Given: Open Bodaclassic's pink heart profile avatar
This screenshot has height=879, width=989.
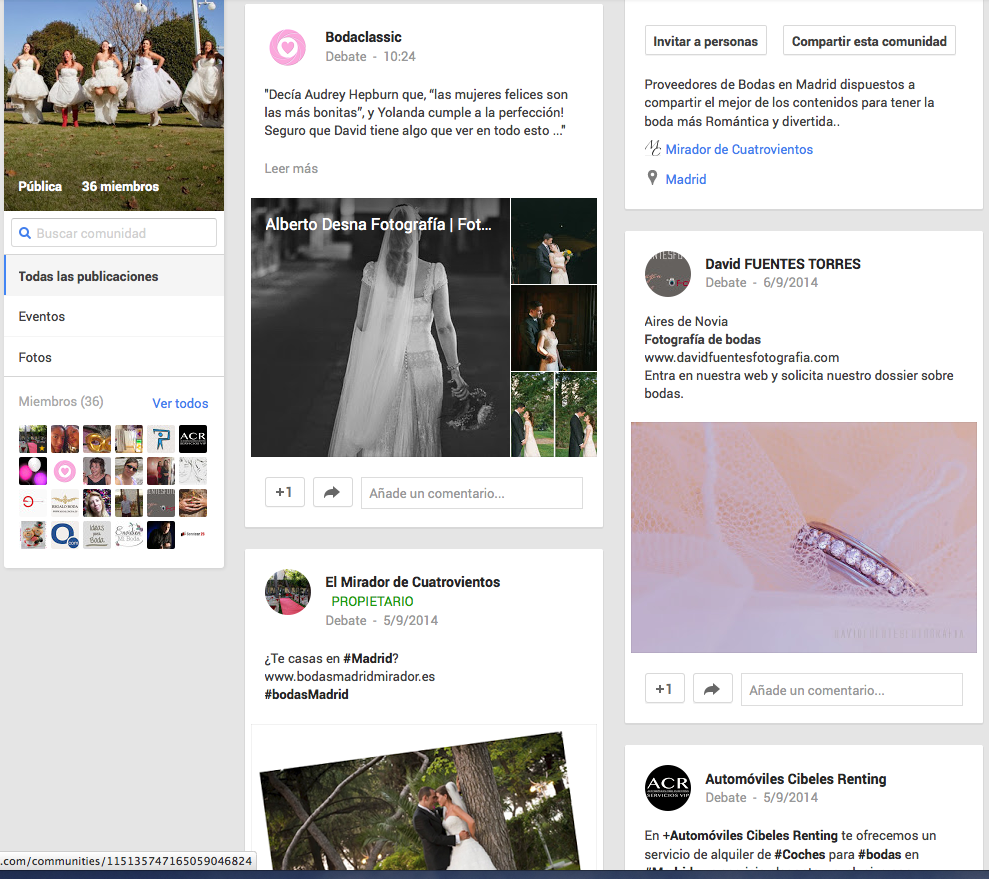Looking at the screenshot, I should (288, 47).
